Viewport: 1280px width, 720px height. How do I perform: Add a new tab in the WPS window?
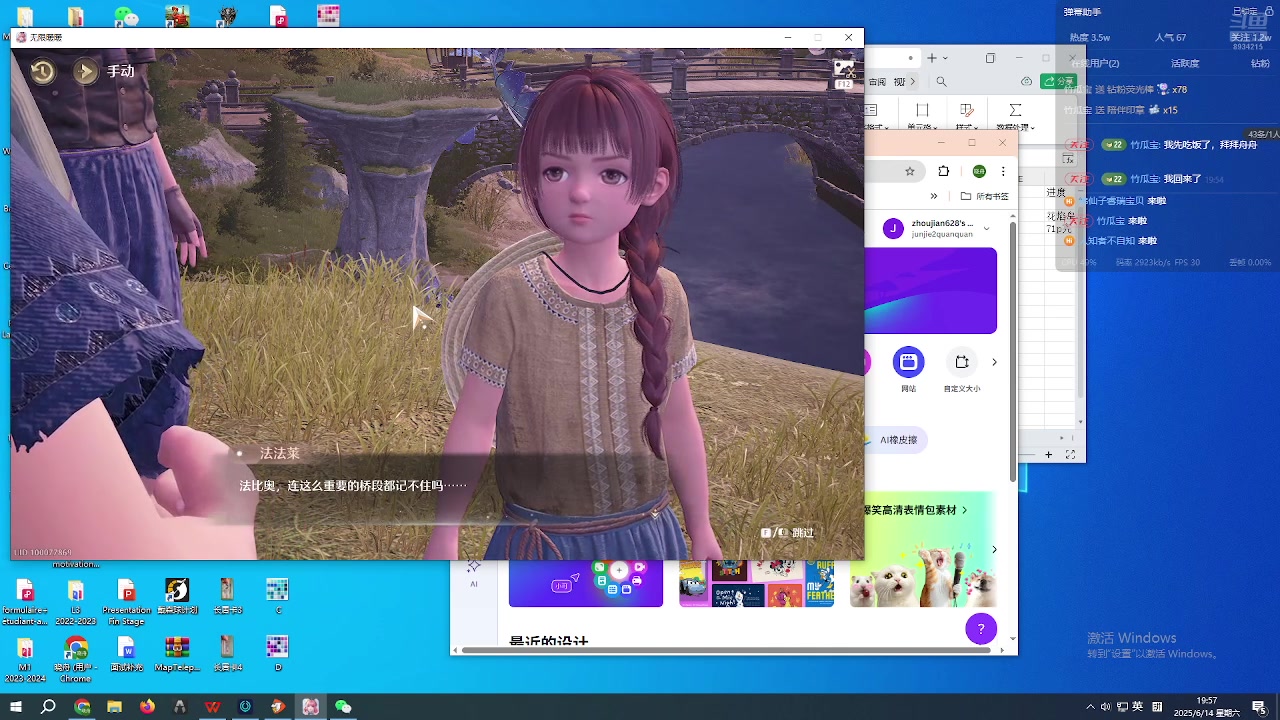click(x=932, y=58)
